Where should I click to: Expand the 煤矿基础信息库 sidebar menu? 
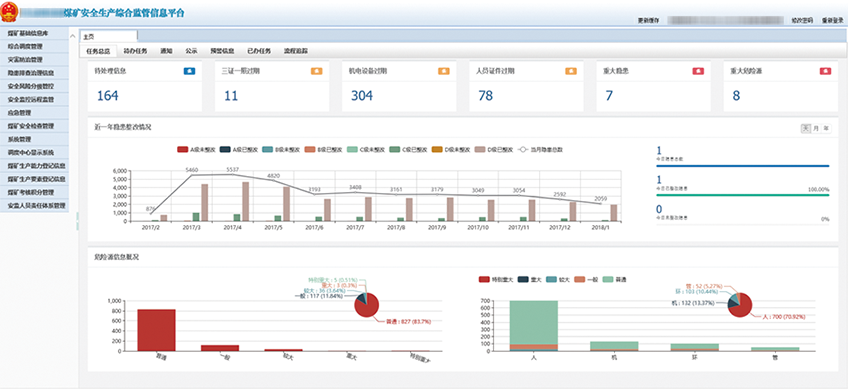(35, 34)
